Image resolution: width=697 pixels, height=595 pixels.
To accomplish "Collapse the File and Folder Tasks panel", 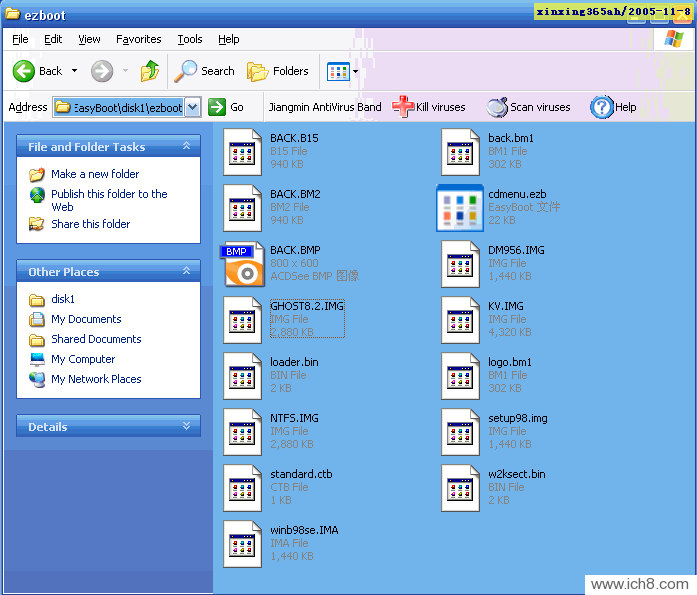I will click(x=186, y=147).
